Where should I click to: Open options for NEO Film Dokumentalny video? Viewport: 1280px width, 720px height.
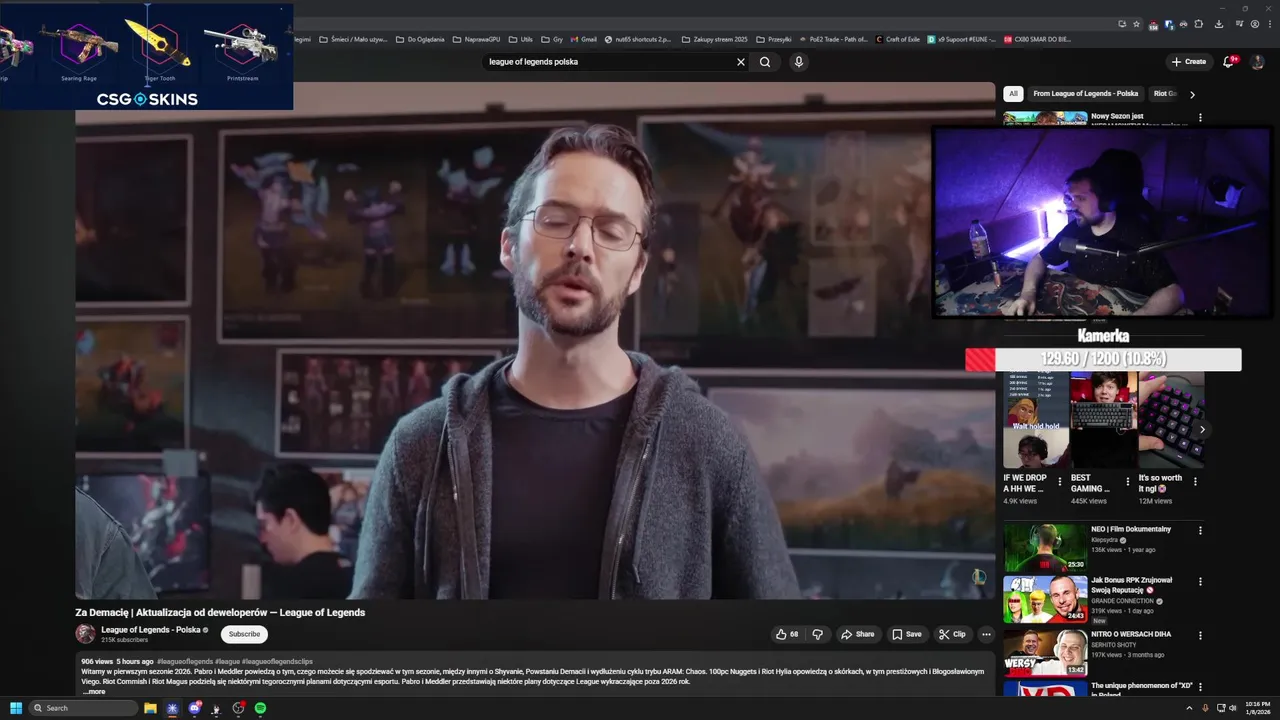(x=1200, y=530)
